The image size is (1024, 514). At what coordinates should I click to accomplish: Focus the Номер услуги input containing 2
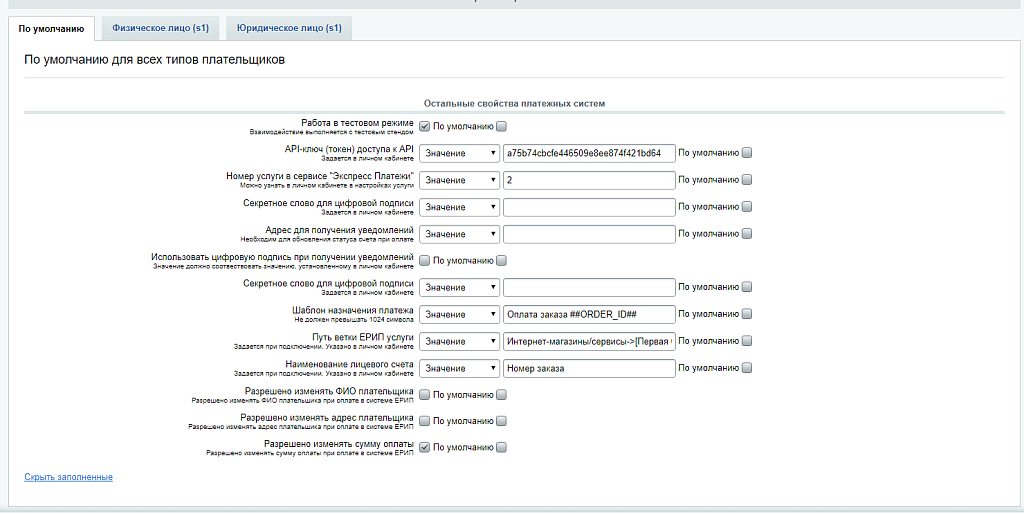589,180
